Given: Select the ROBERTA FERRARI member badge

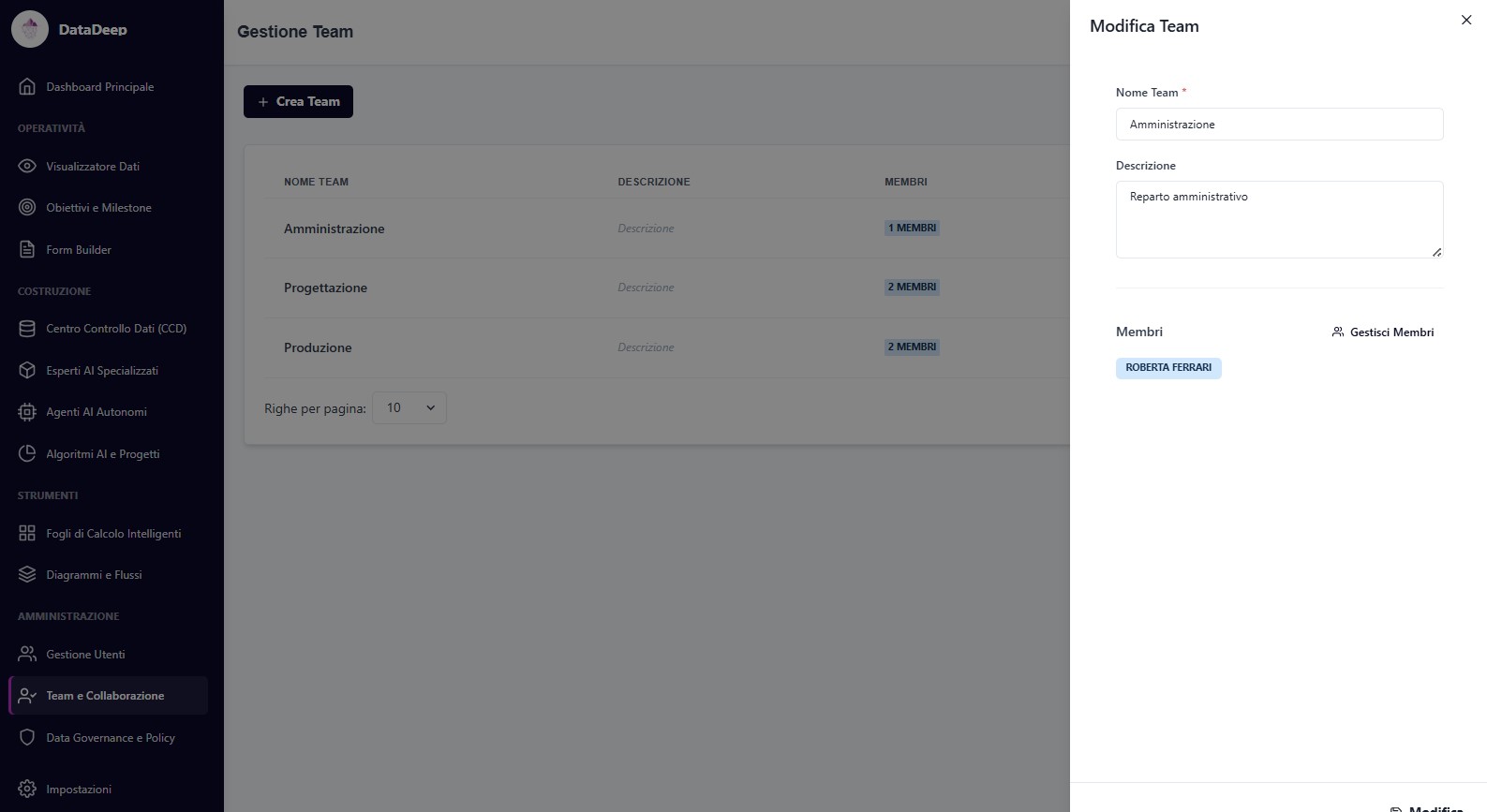Looking at the screenshot, I should 1168,368.
